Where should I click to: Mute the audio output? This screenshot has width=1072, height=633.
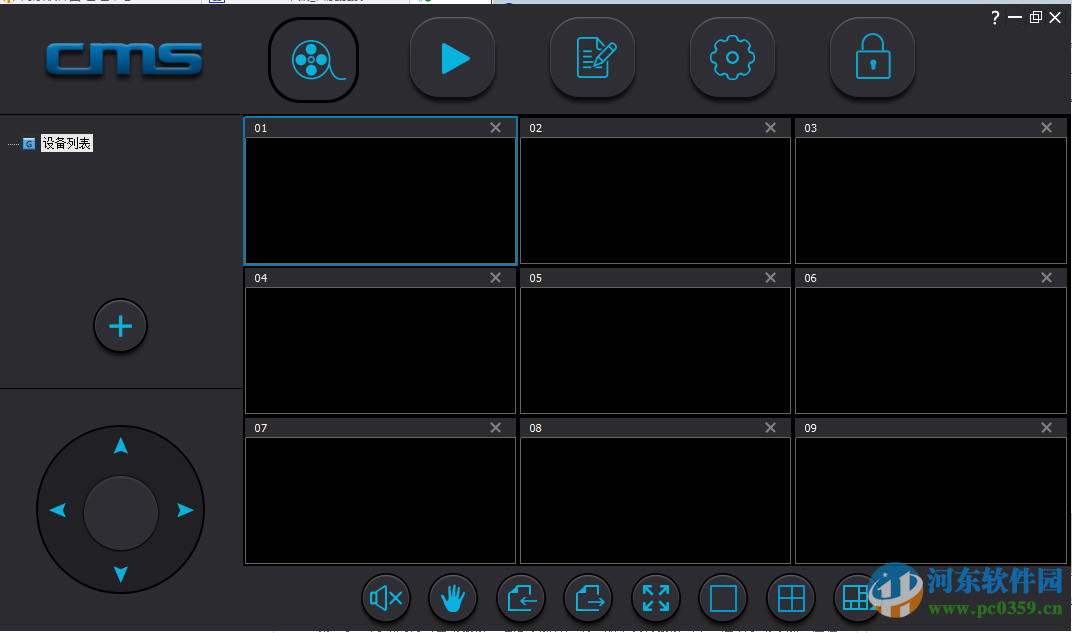tap(385, 598)
